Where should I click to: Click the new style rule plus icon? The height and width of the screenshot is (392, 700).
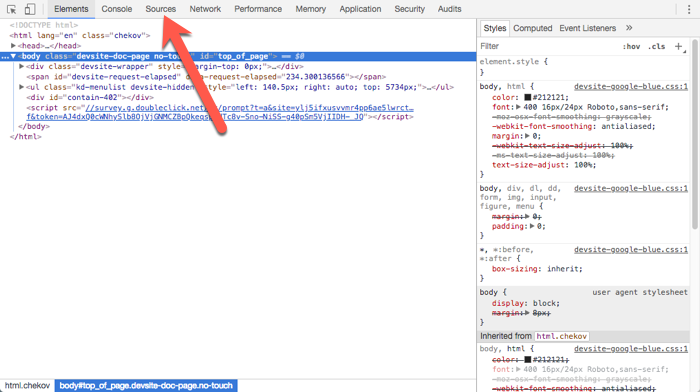pyautogui.click(x=679, y=46)
